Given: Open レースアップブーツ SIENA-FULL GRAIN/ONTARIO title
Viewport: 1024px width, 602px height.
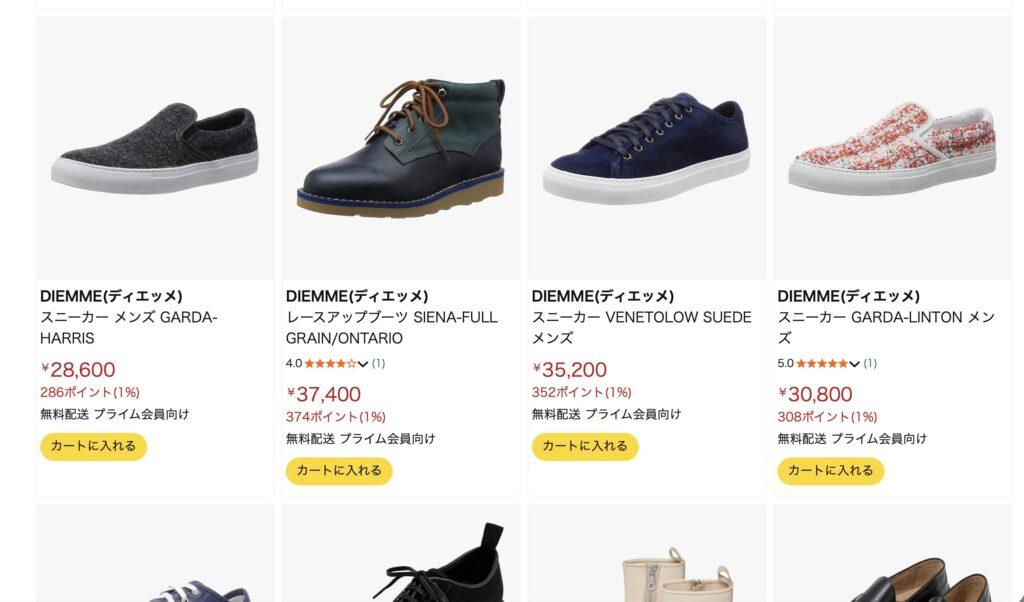Looking at the screenshot, I should point(391,328).
